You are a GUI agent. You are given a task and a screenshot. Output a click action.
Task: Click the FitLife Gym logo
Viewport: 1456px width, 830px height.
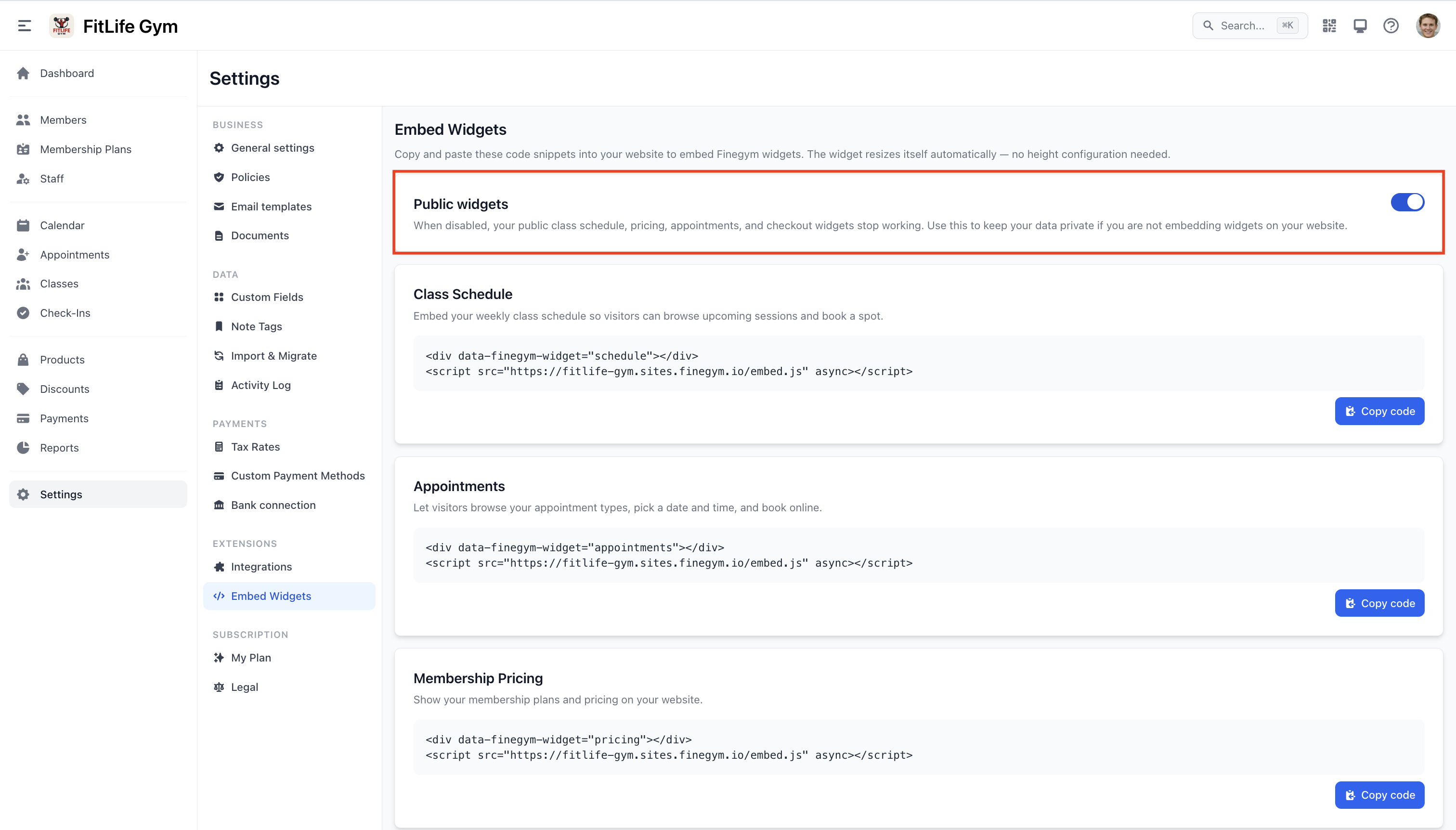(62, 26)
